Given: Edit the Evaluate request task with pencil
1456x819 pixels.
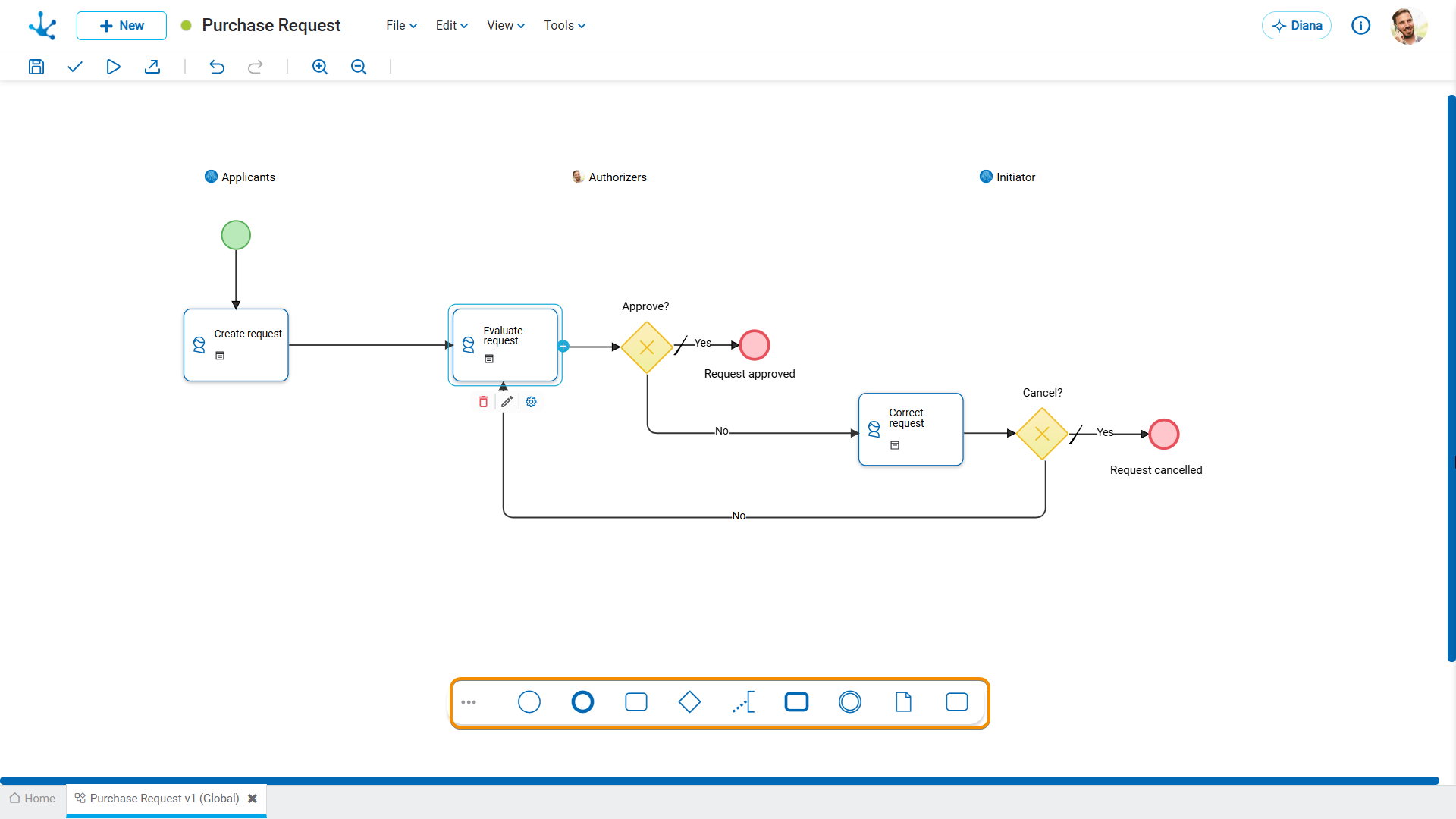Looking at the screenshot, I should point(507,402).
